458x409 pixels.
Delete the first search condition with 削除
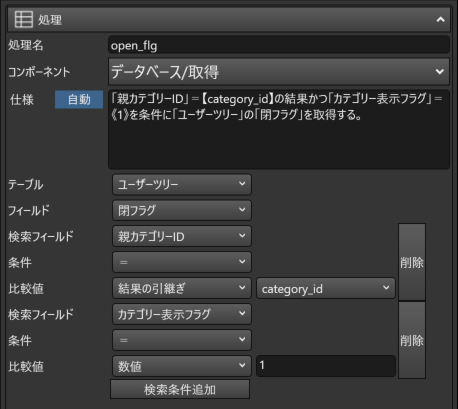point(412,262)
